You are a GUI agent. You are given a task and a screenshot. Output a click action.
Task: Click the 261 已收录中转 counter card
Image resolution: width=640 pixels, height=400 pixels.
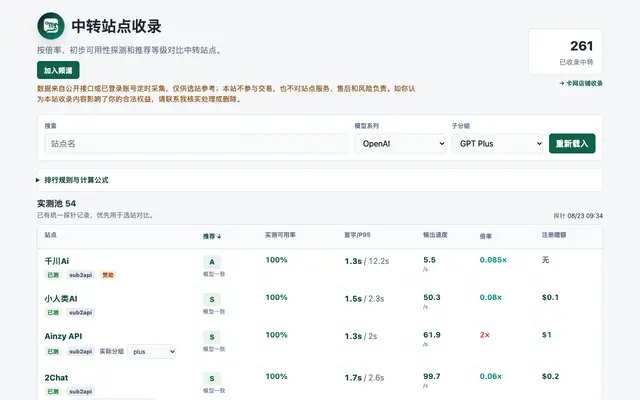[x=565, y=51]
